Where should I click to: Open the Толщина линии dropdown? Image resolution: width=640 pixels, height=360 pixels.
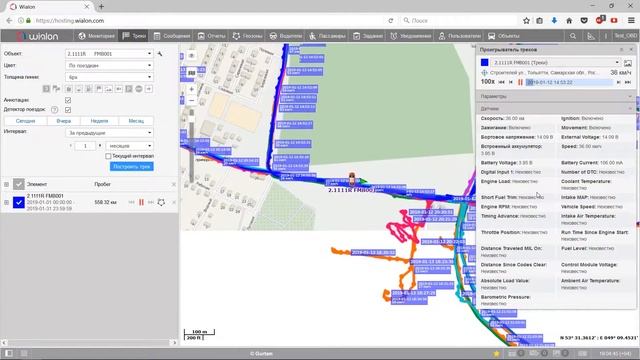[109, 77]
